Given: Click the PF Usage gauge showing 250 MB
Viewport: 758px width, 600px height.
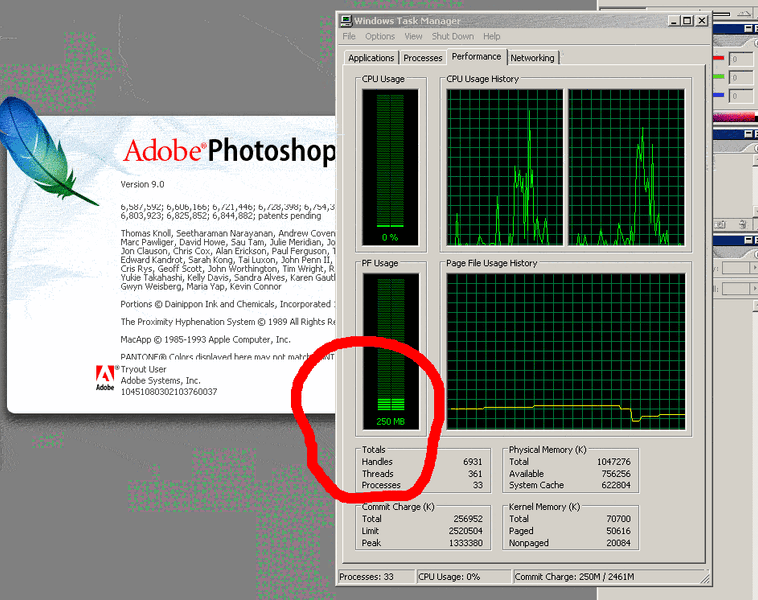Looking at the screenshot, I should tap(390, 351).
